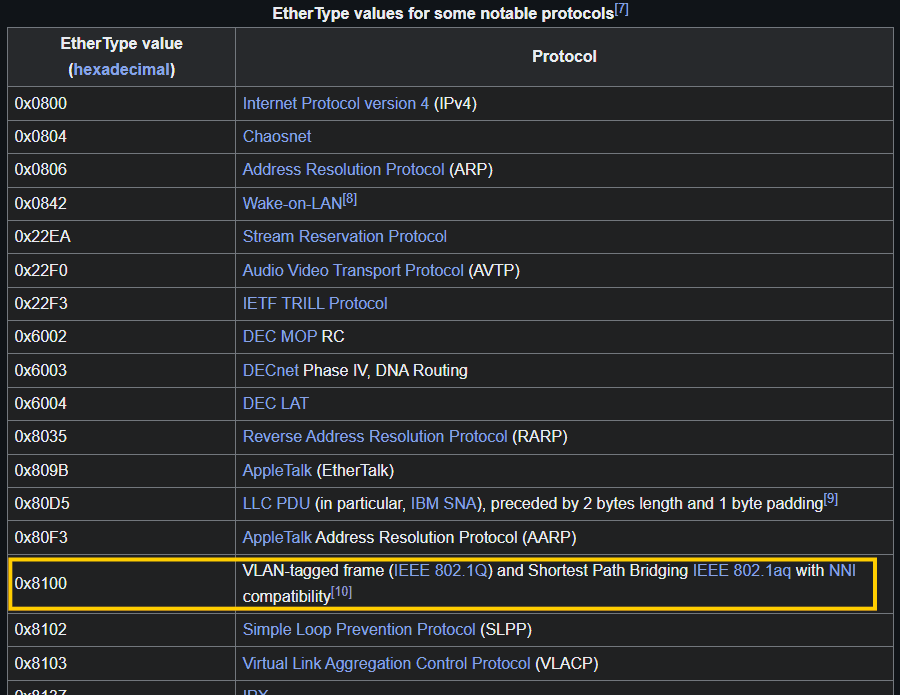Select the 0x22F0 cell
This screenshot has width=900, height=695.
tap(121, 270)
